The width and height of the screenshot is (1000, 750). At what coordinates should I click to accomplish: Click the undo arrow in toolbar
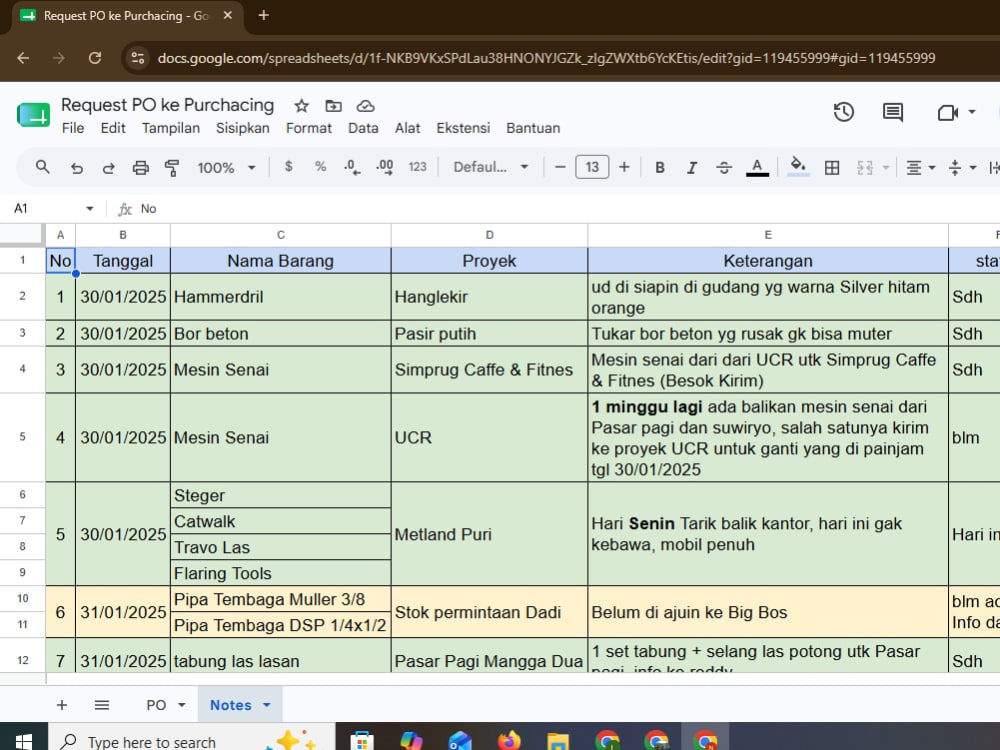(x=77, y=168)
